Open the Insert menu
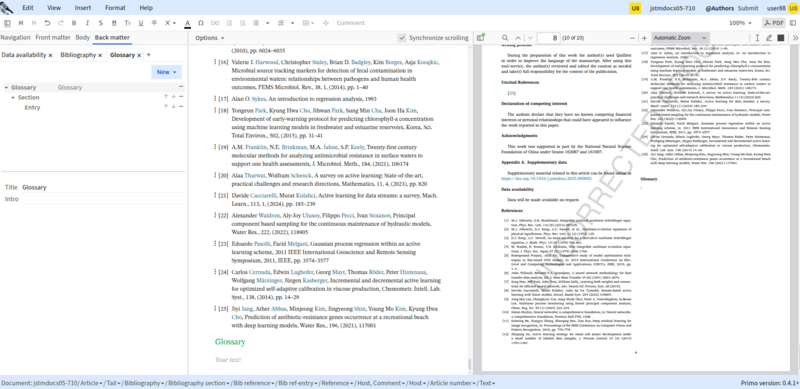The height and width of the screenshot is (389, 800). 83,8
